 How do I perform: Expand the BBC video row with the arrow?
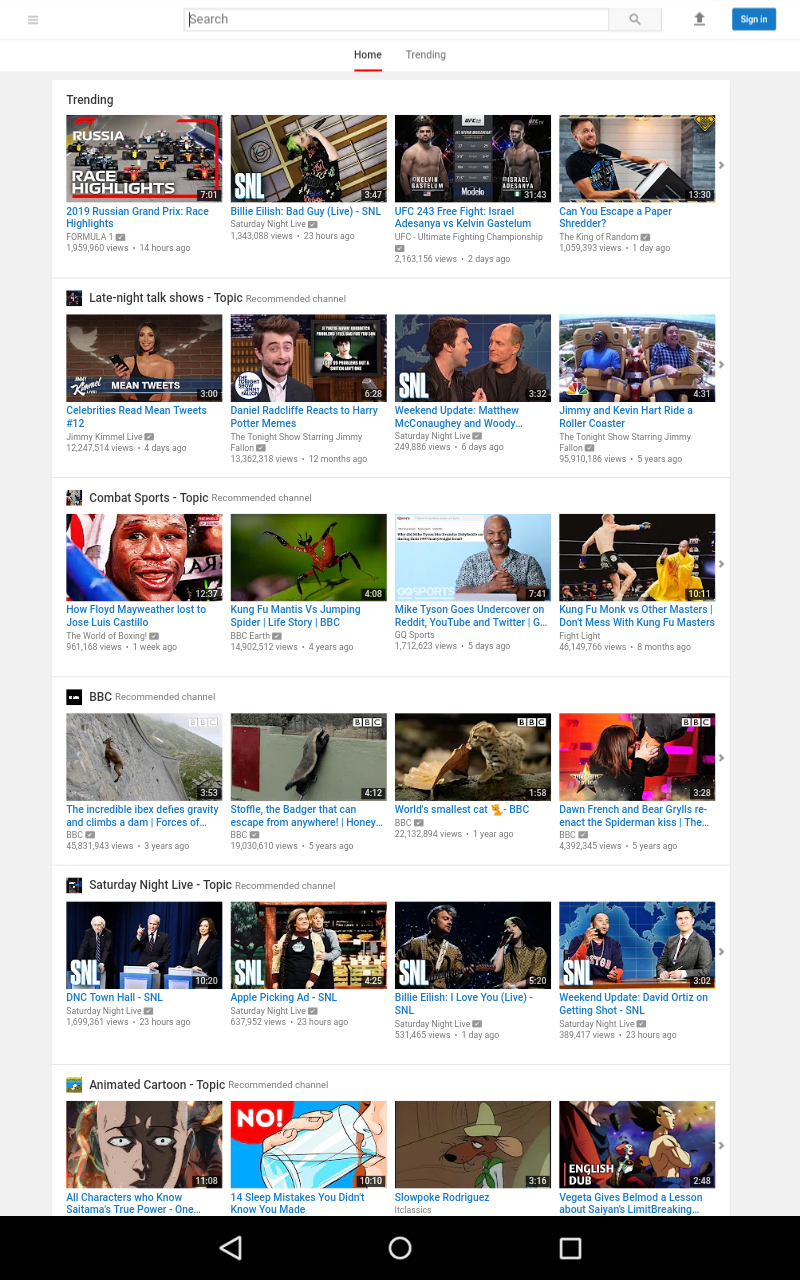[721, 757]
